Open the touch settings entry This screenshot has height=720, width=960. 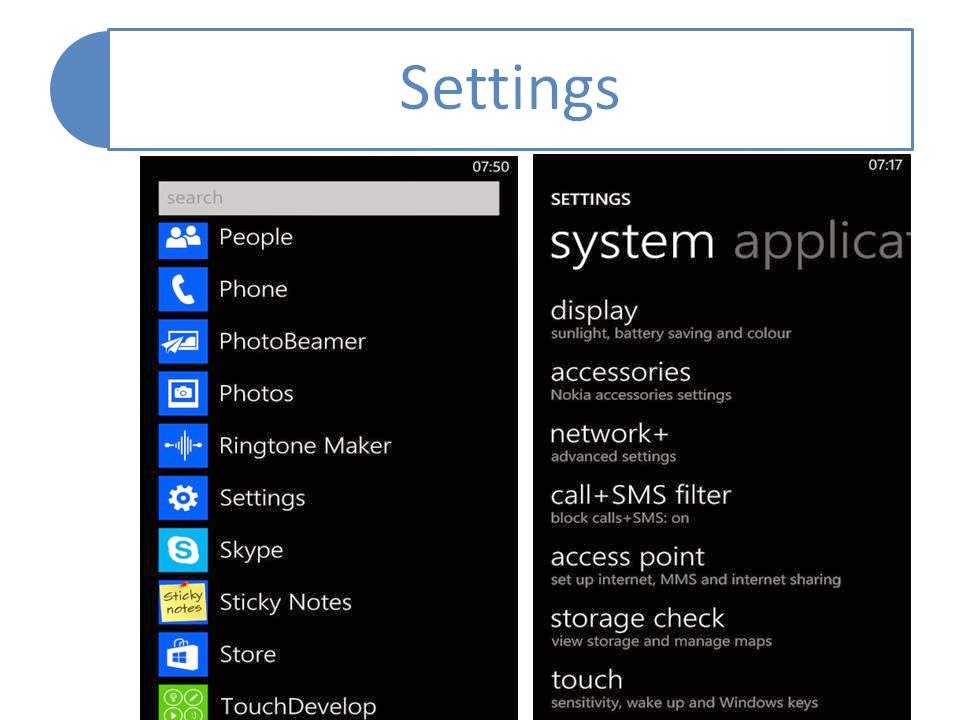point(684,689)
